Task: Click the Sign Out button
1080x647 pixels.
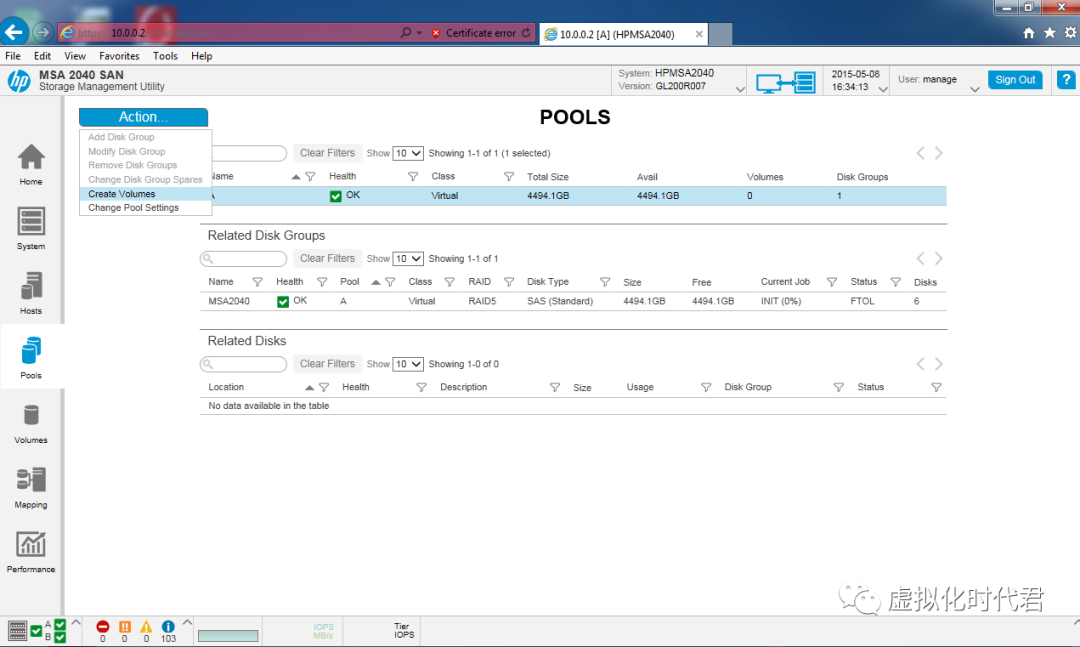Action: point(1015,80)
